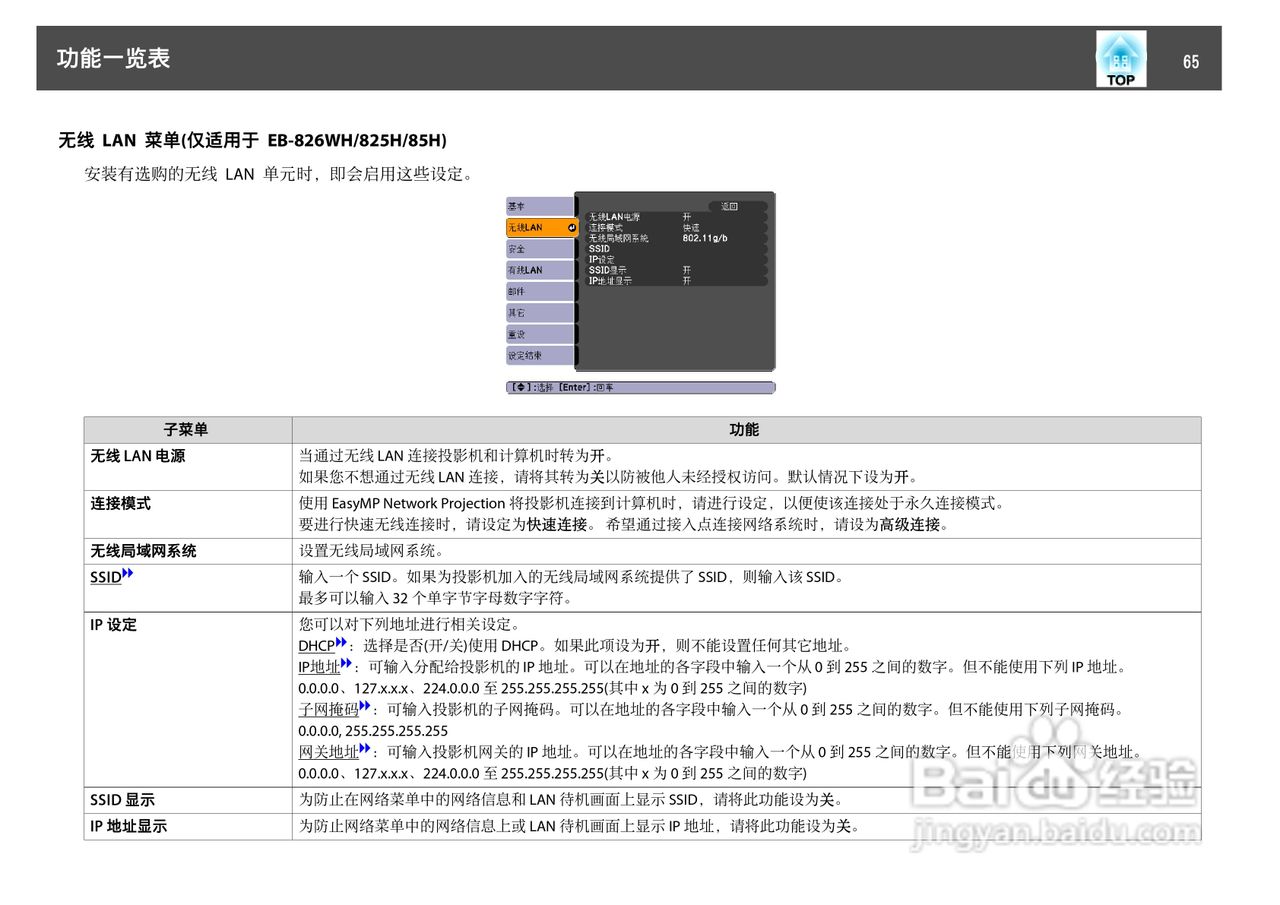Select the 重设 tab in projector menu image
This screenshot has height=905, width=1280.
540,335
